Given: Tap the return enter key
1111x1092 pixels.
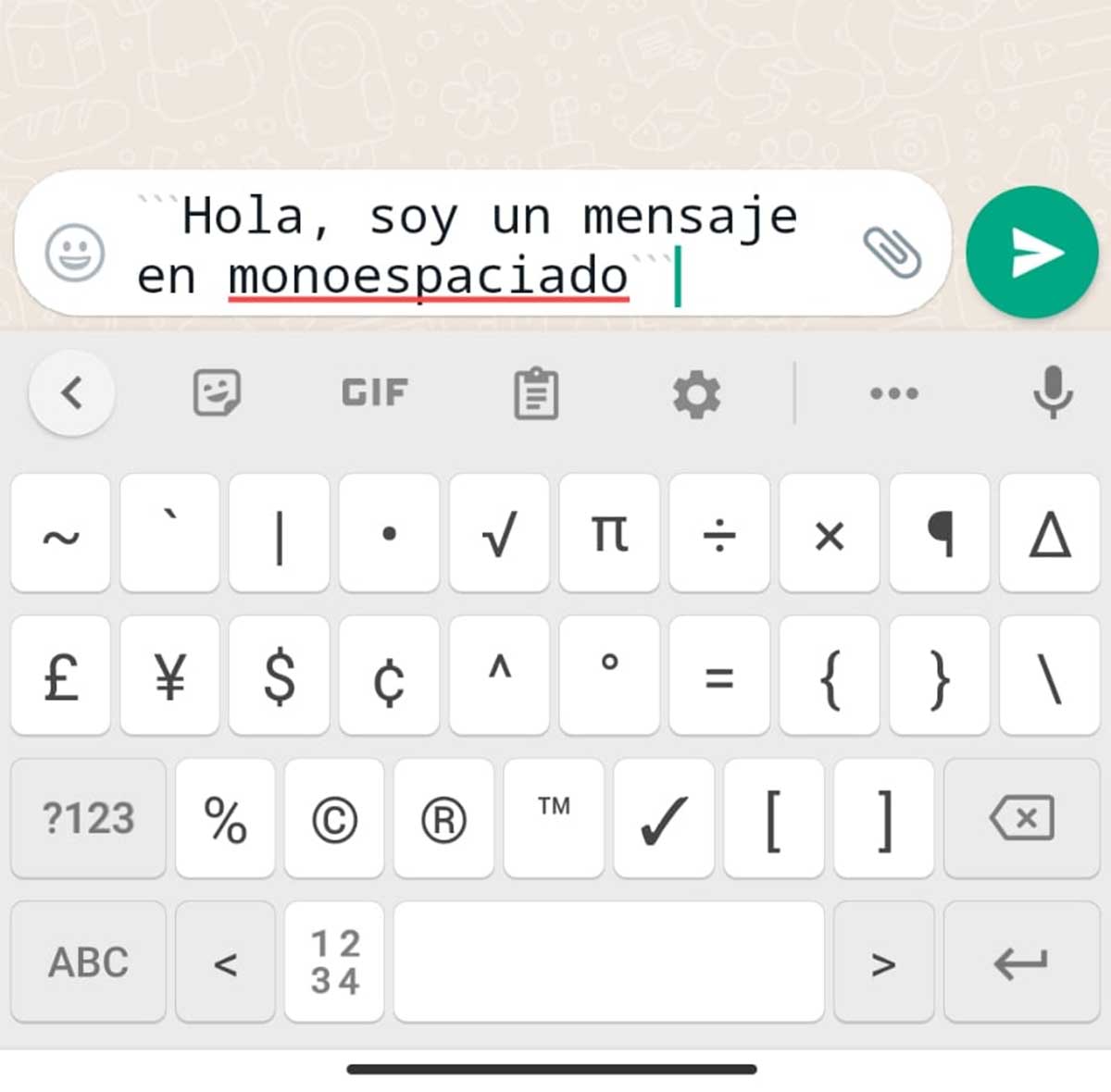Looking at the screenshot, I should 1021,962.
